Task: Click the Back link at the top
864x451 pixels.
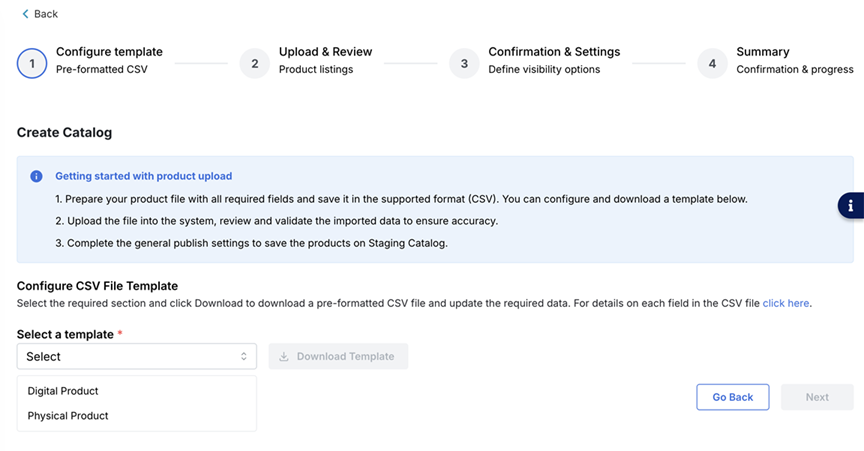Action: tap(45, 14)
